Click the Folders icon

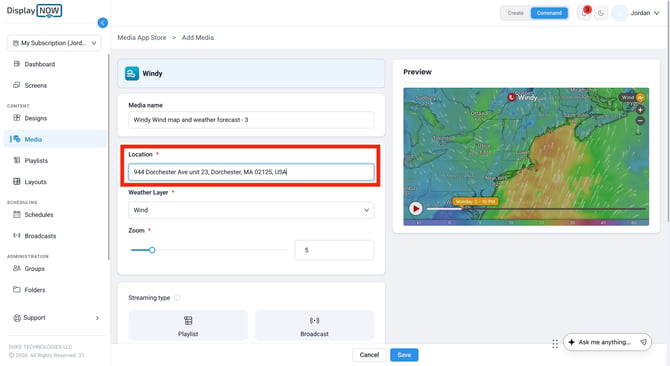[x=17, y=290]
